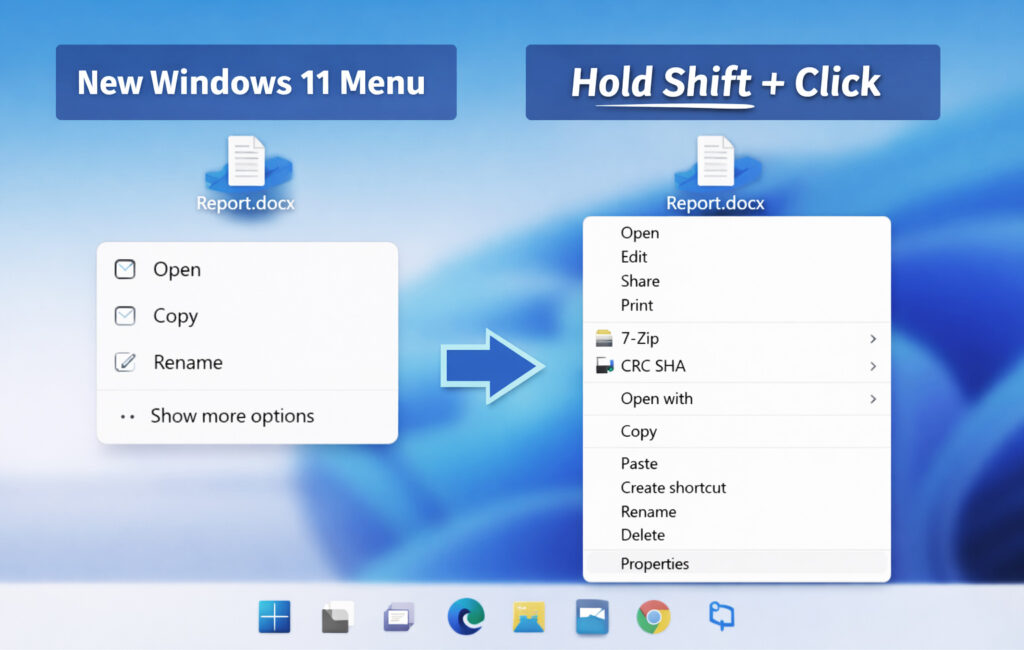
Task: Click the dark overlapping-squares taskbar icon
Action: (x=338, y=617)
